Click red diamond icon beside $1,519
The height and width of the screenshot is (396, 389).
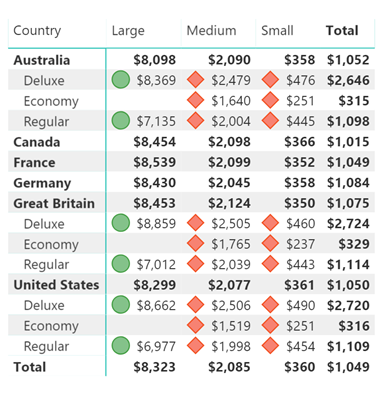pyautogui.click(x=195, y=325)
